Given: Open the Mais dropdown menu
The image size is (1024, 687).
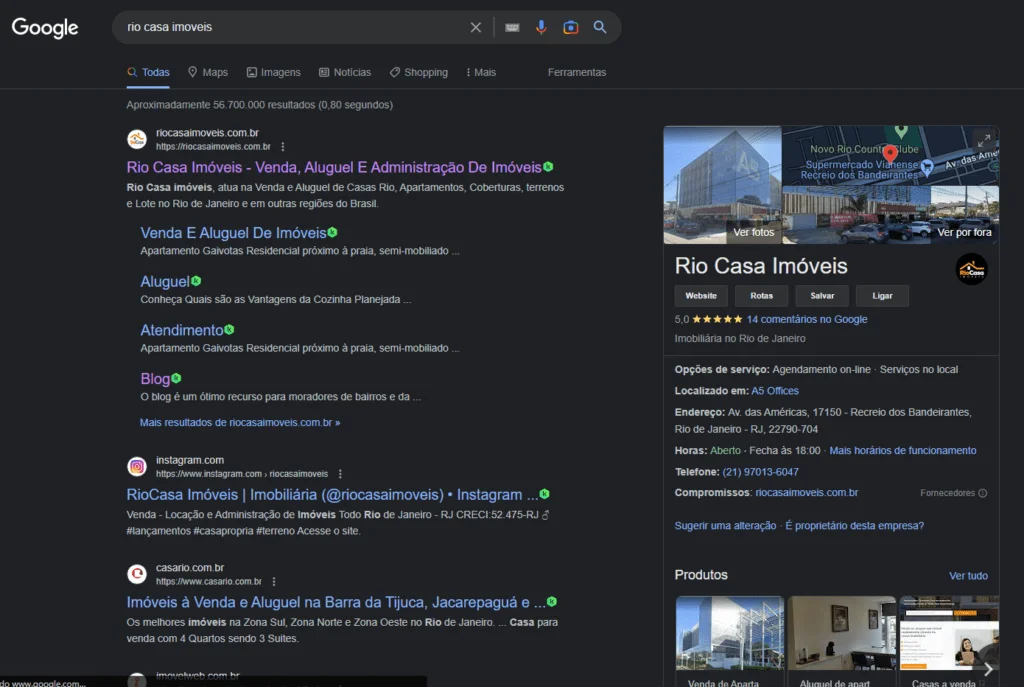Looking at the screenshot, I should (481, 72).
